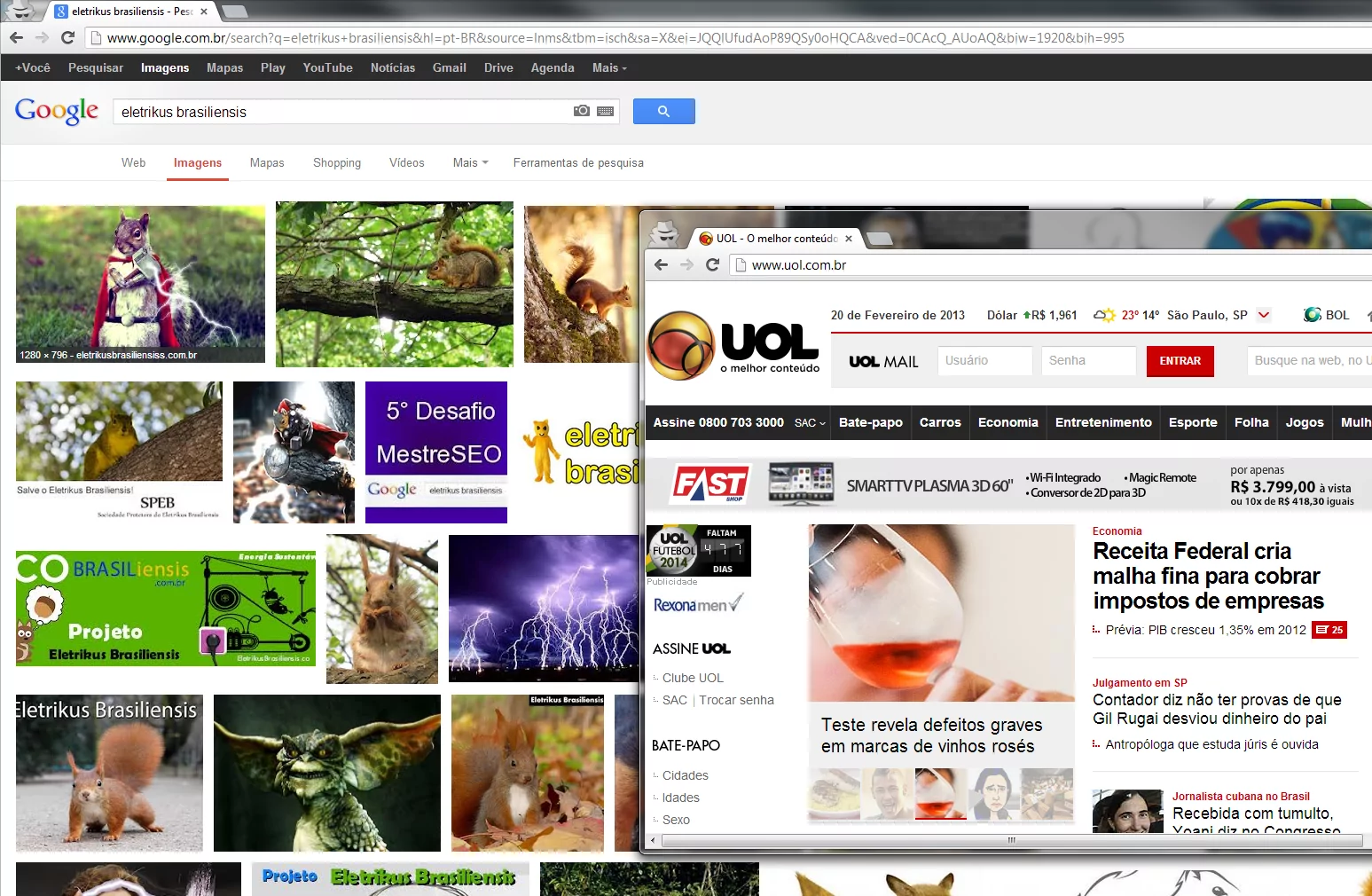Image resolution: width=1372 pixels, height=896 pixels.
Task: Switch to the Web search tab
Action: pos(133,162)
